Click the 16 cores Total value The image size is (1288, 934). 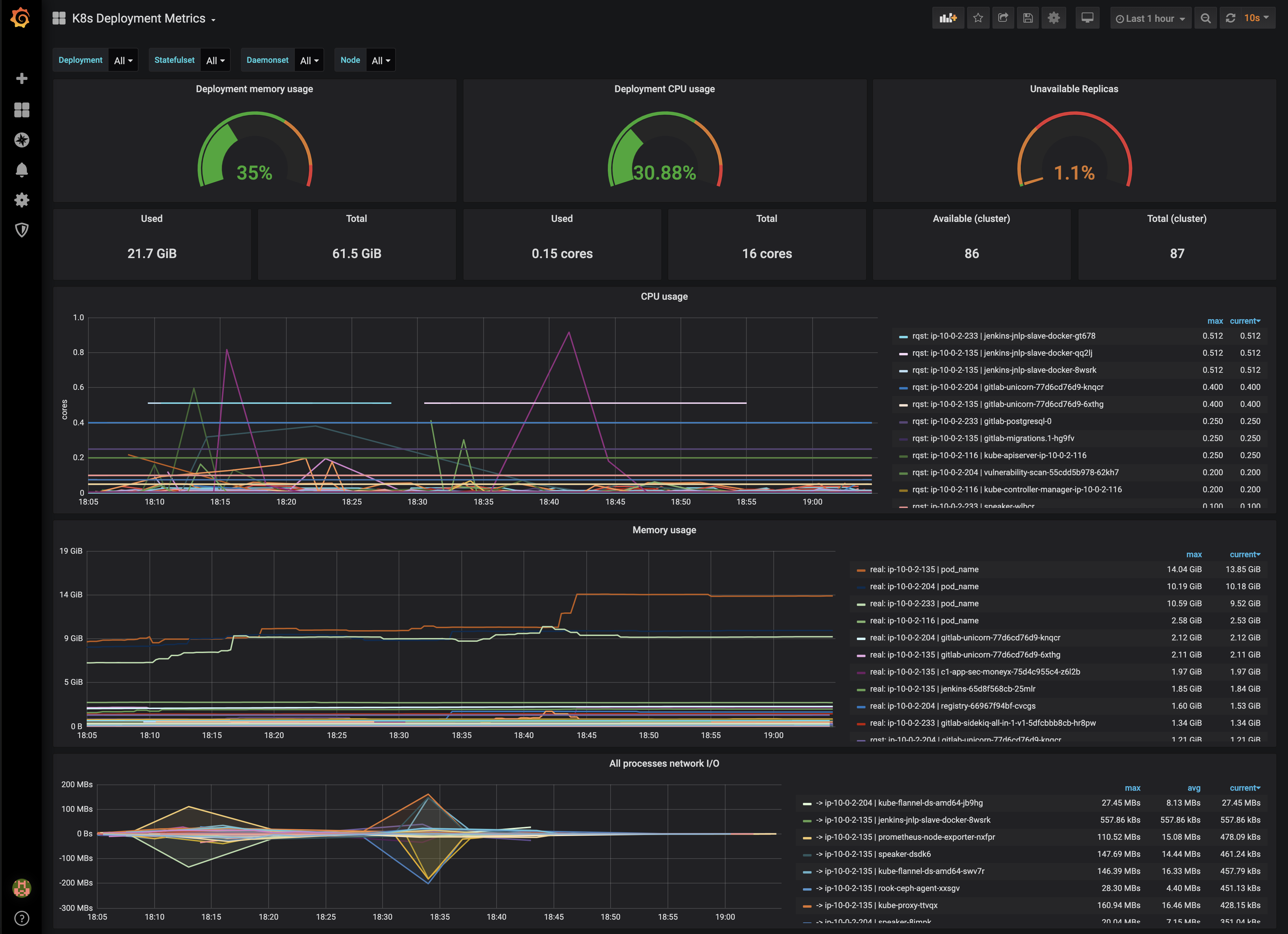767,253
